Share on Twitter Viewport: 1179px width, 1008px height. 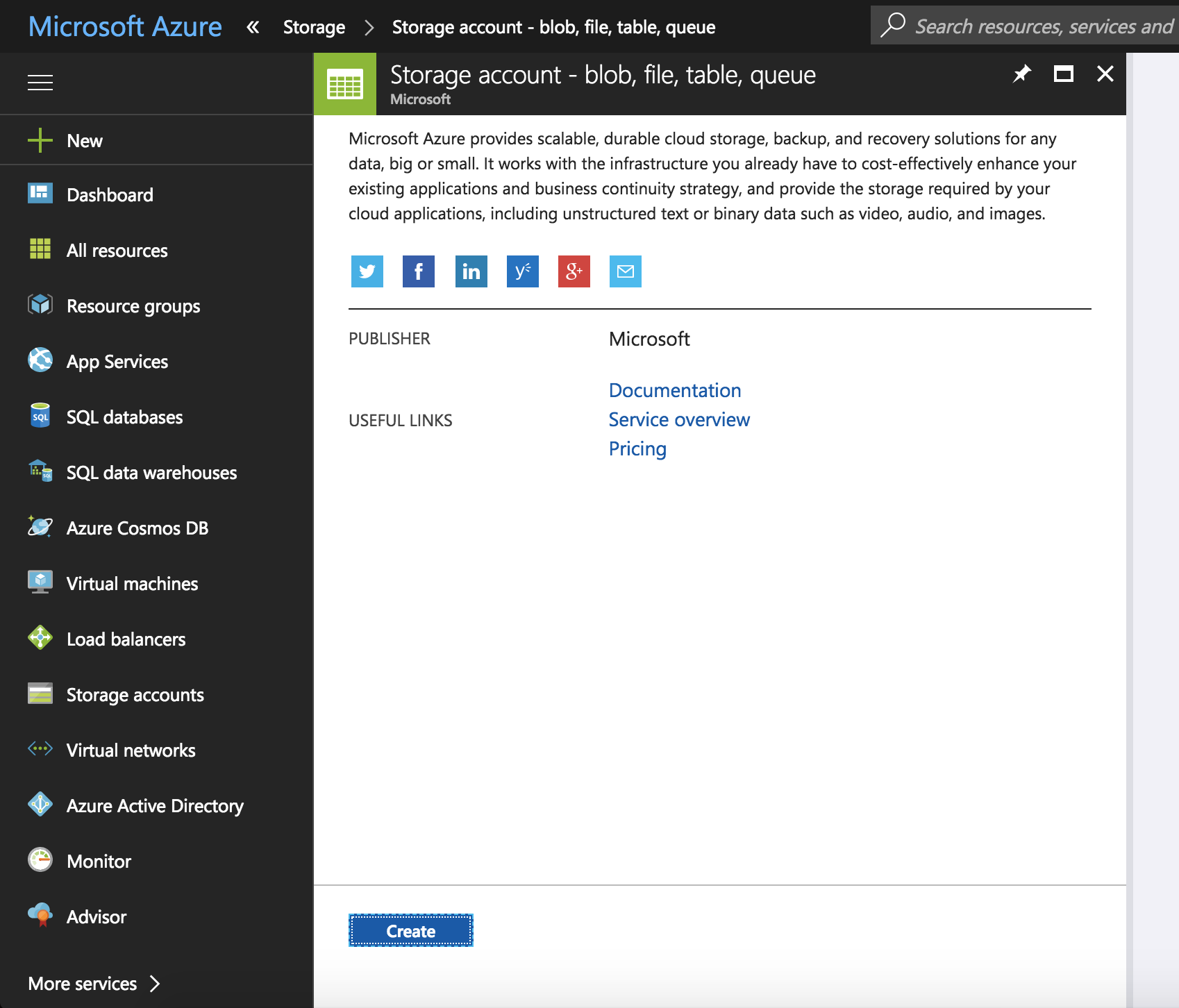pyautogui.click(x=367, y=271)
